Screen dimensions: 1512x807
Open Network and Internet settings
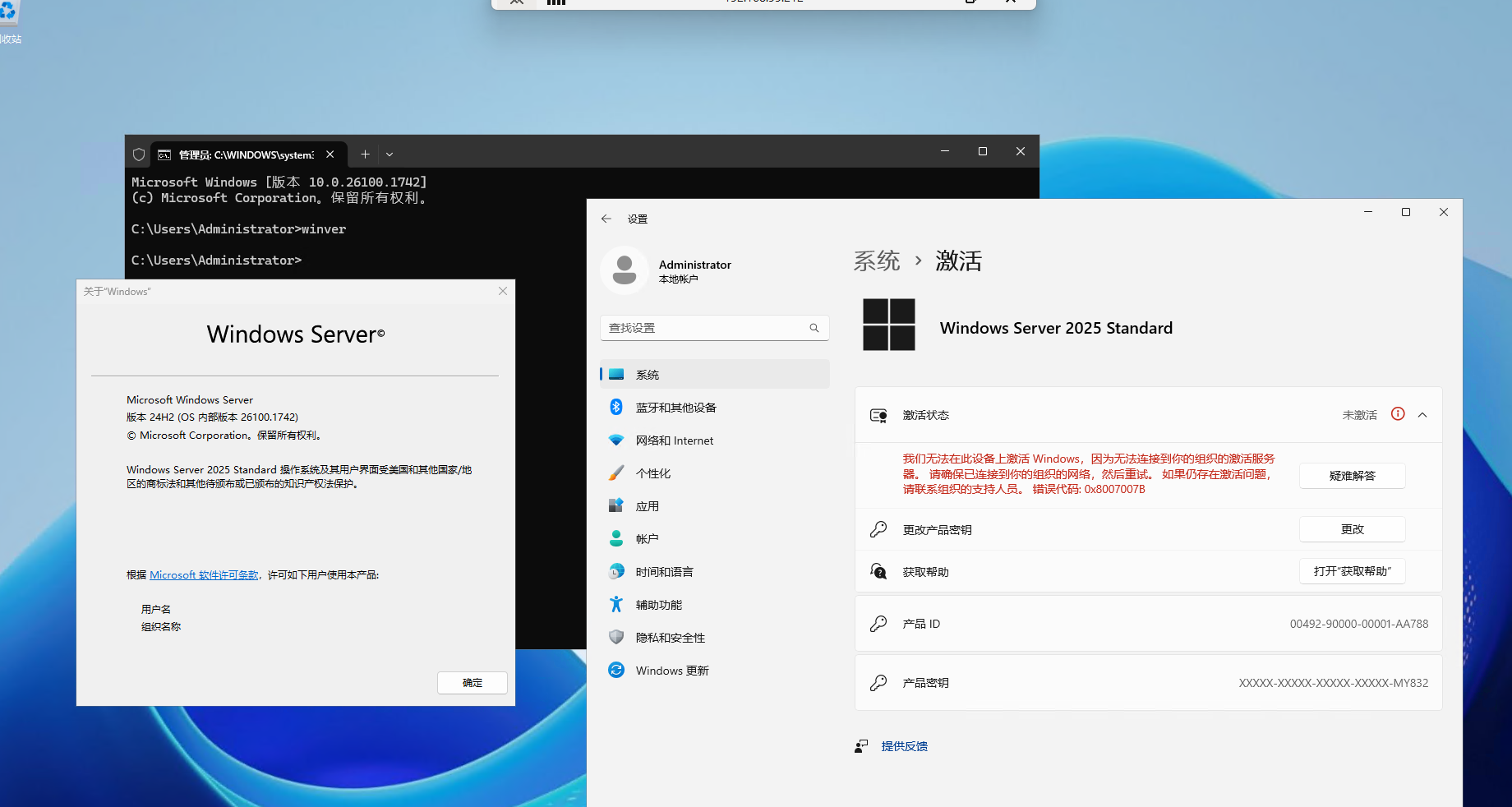674,440
